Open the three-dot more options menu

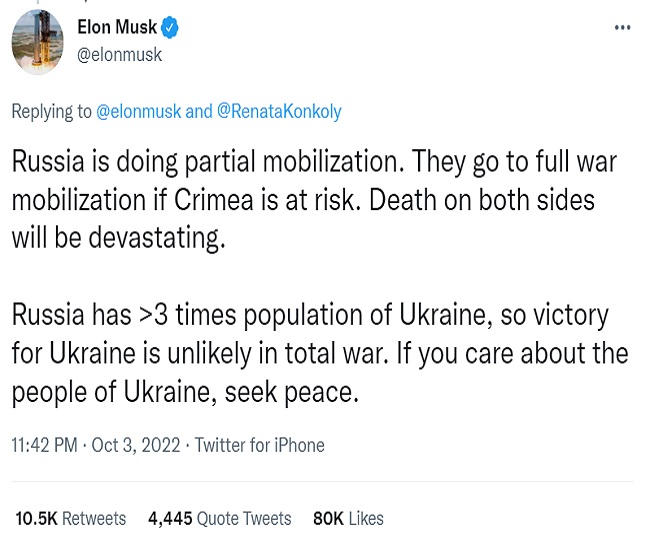621,29
